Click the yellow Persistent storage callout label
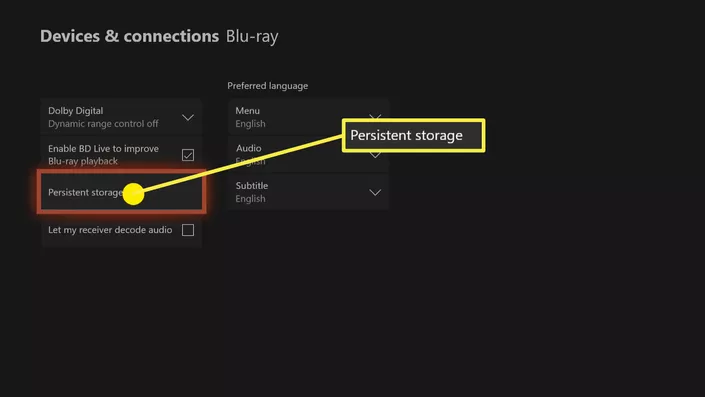The height and width of the screenshot is (397, 705). [413, 135]
